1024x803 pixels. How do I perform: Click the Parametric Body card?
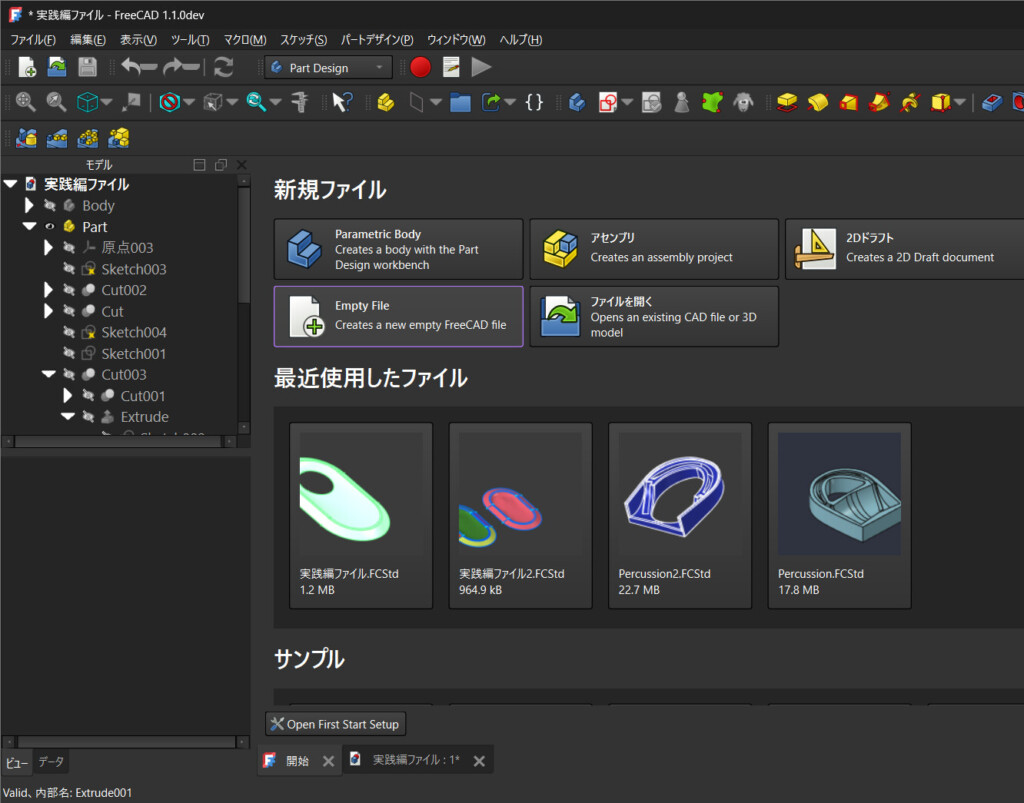coord(398,249)
